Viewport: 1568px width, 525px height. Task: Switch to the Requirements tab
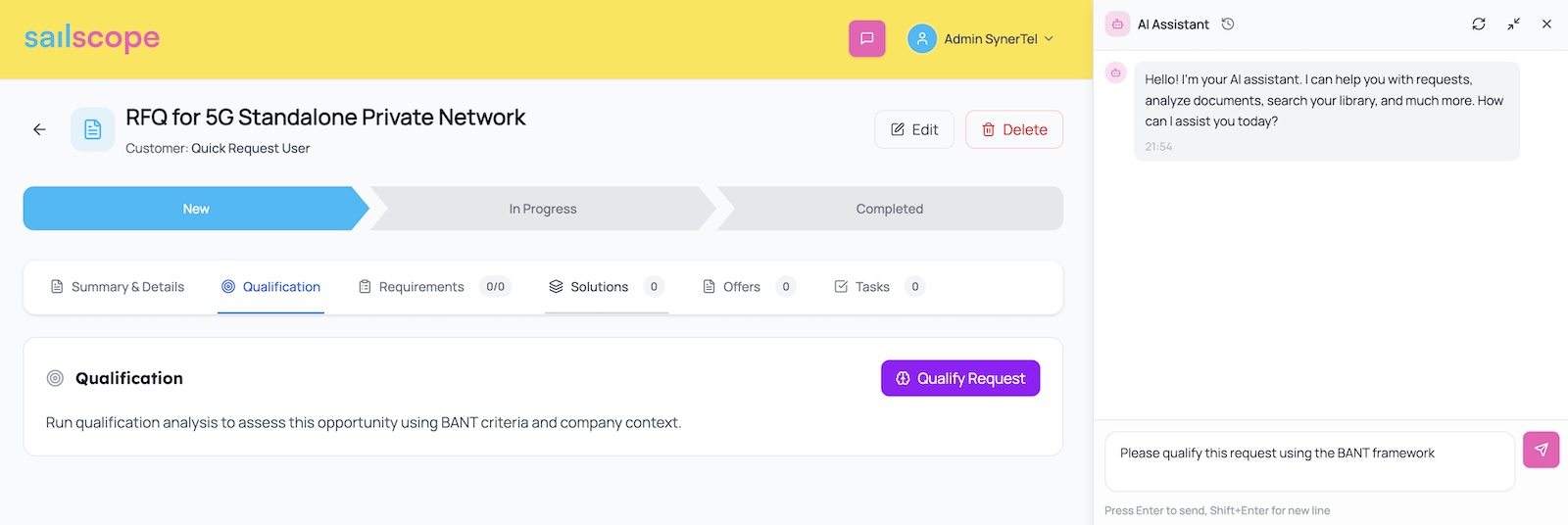[x=421, y=287]
